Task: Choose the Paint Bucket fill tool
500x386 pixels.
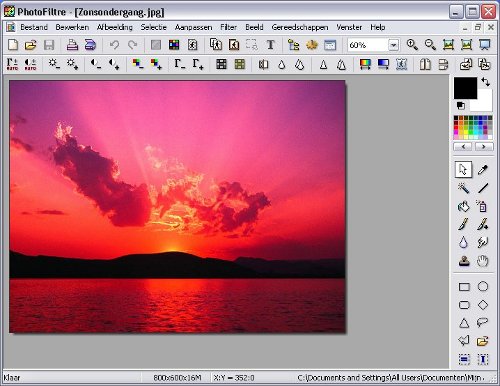Action: (x=463, y=207)
